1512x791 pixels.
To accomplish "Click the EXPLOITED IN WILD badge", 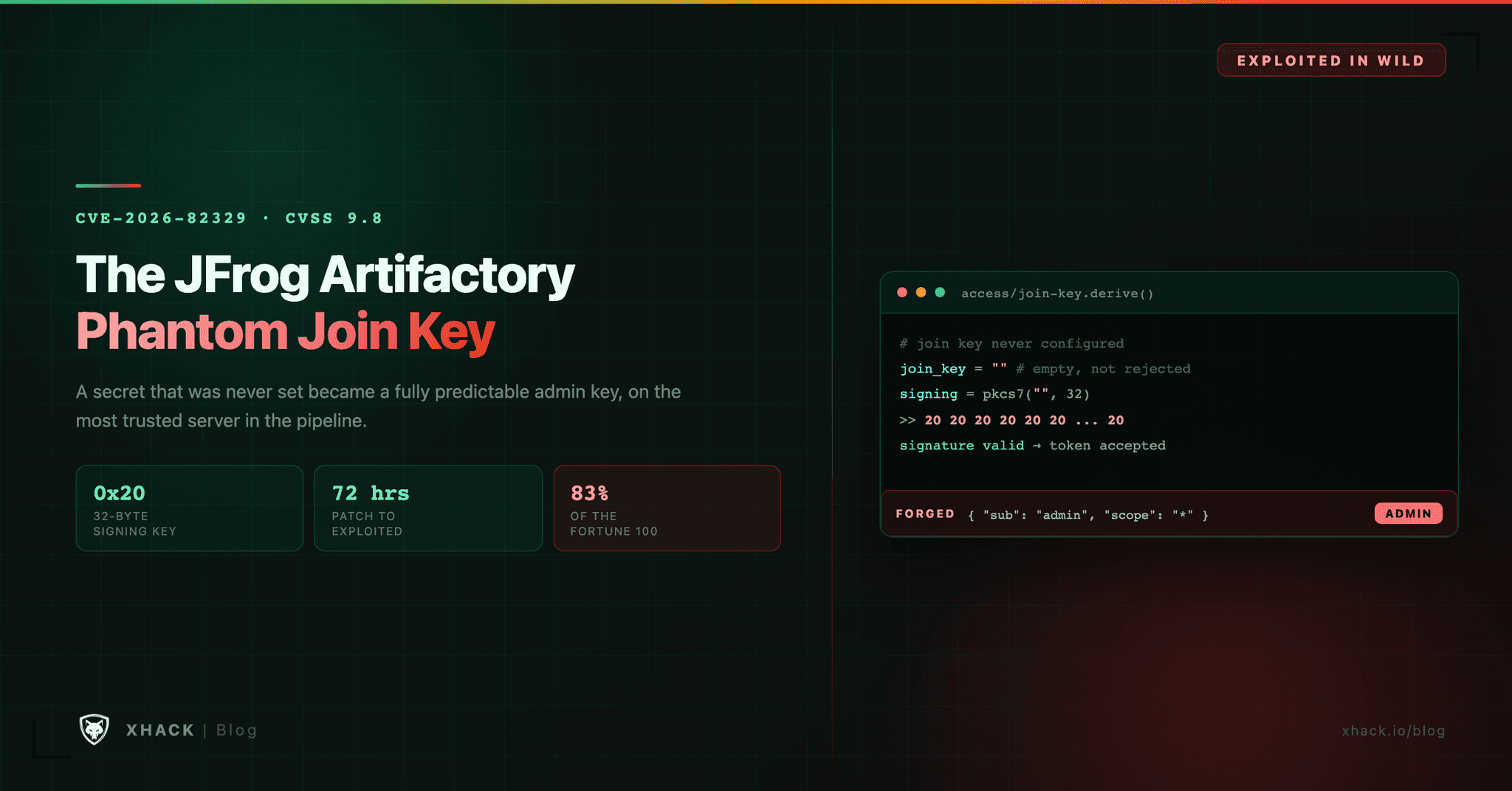I will pyautogui.click(x=1331, y=61).
